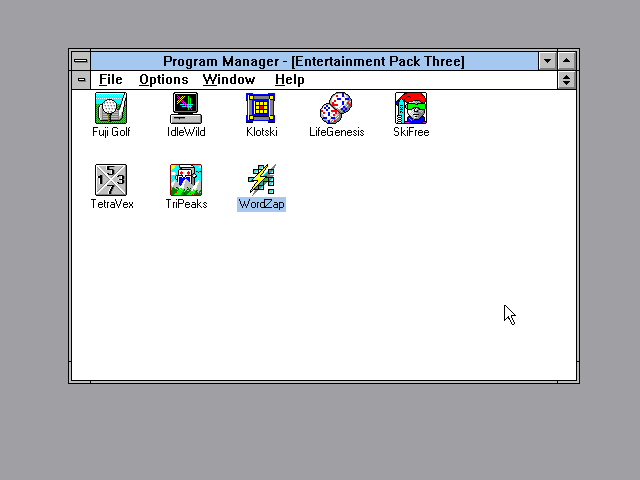Select the TetraVex number tile icon

[x=111, y=180]
